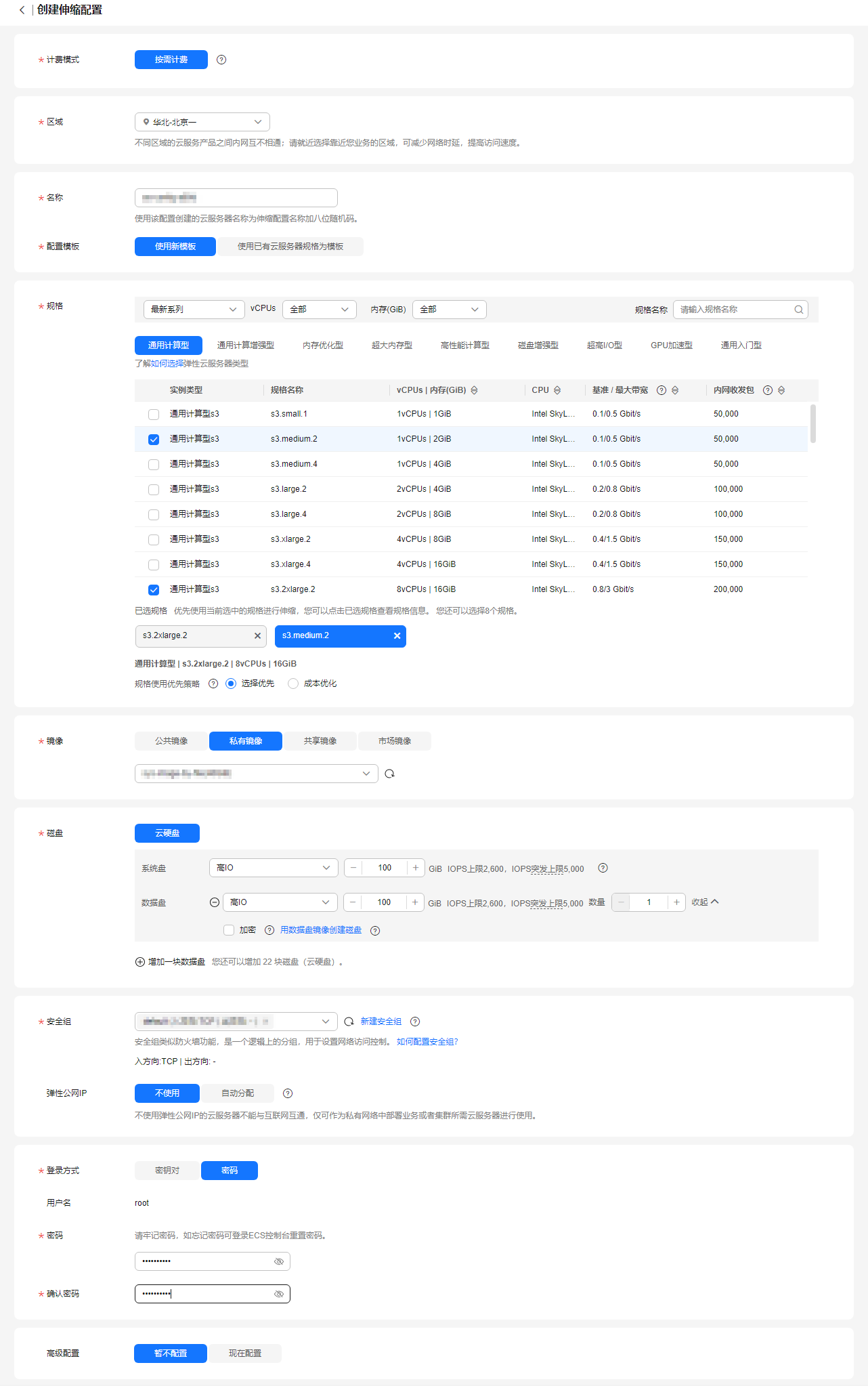
Task: Click the 新建安全组 link
Action: 381,1022
